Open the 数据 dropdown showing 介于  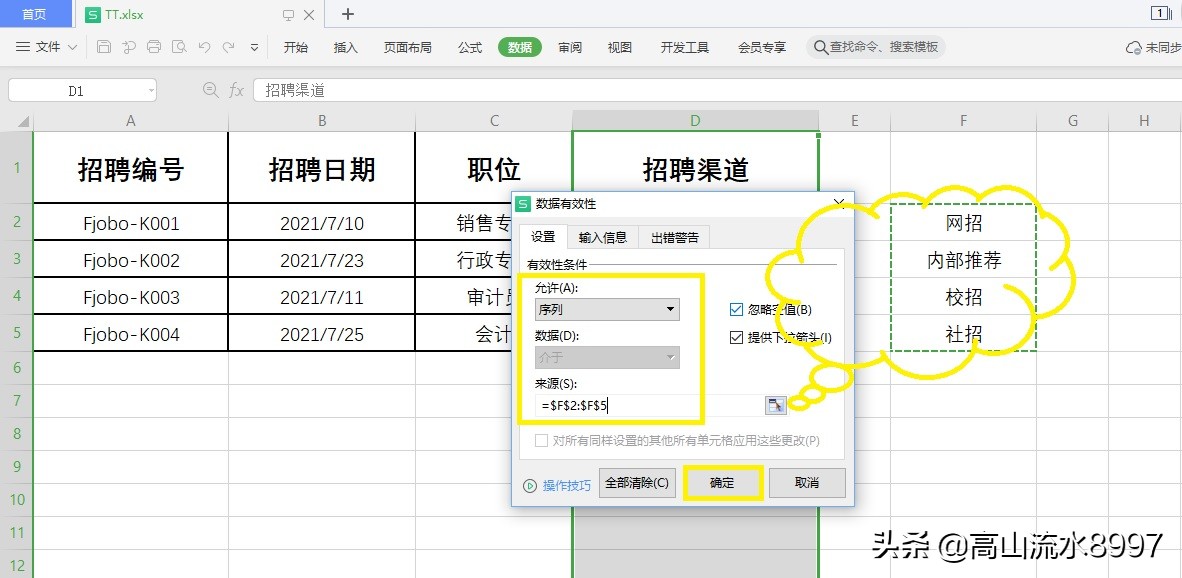(x=607, y=357)
